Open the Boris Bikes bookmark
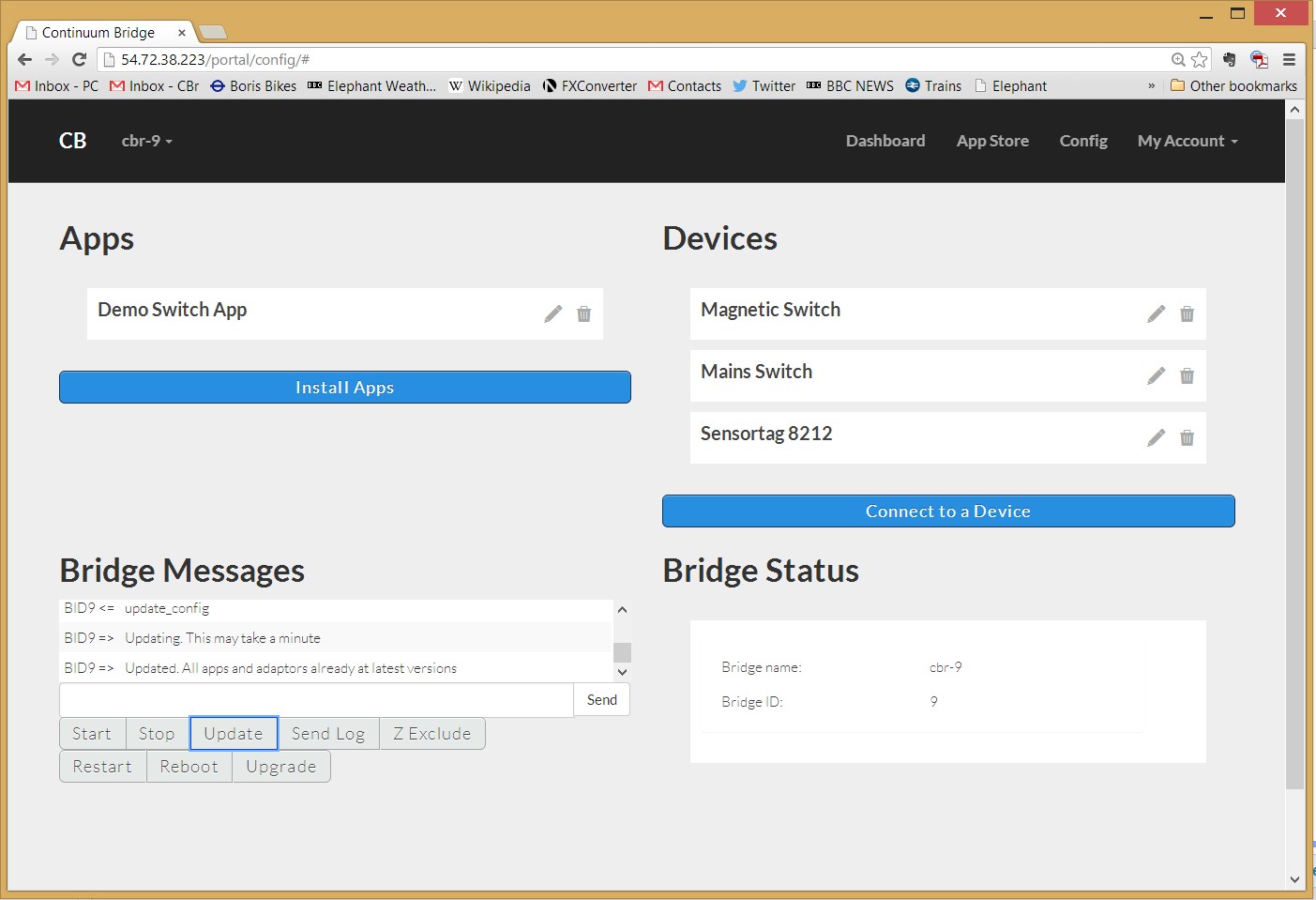The height and width of the screenshot is (900, 1316). 253,85
